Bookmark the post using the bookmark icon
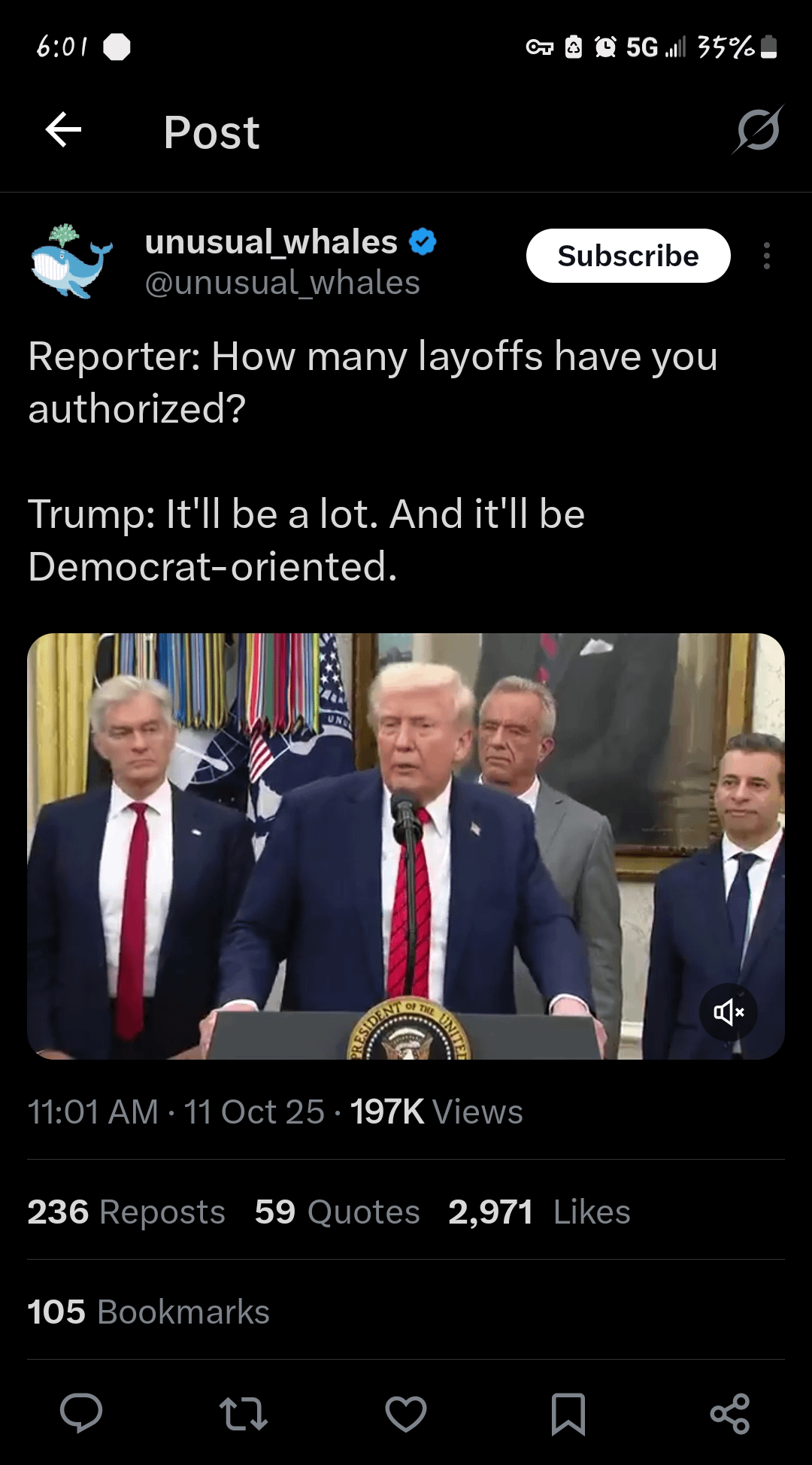This screenshot has width=812, height=1465. click(x=568, y=1414)
